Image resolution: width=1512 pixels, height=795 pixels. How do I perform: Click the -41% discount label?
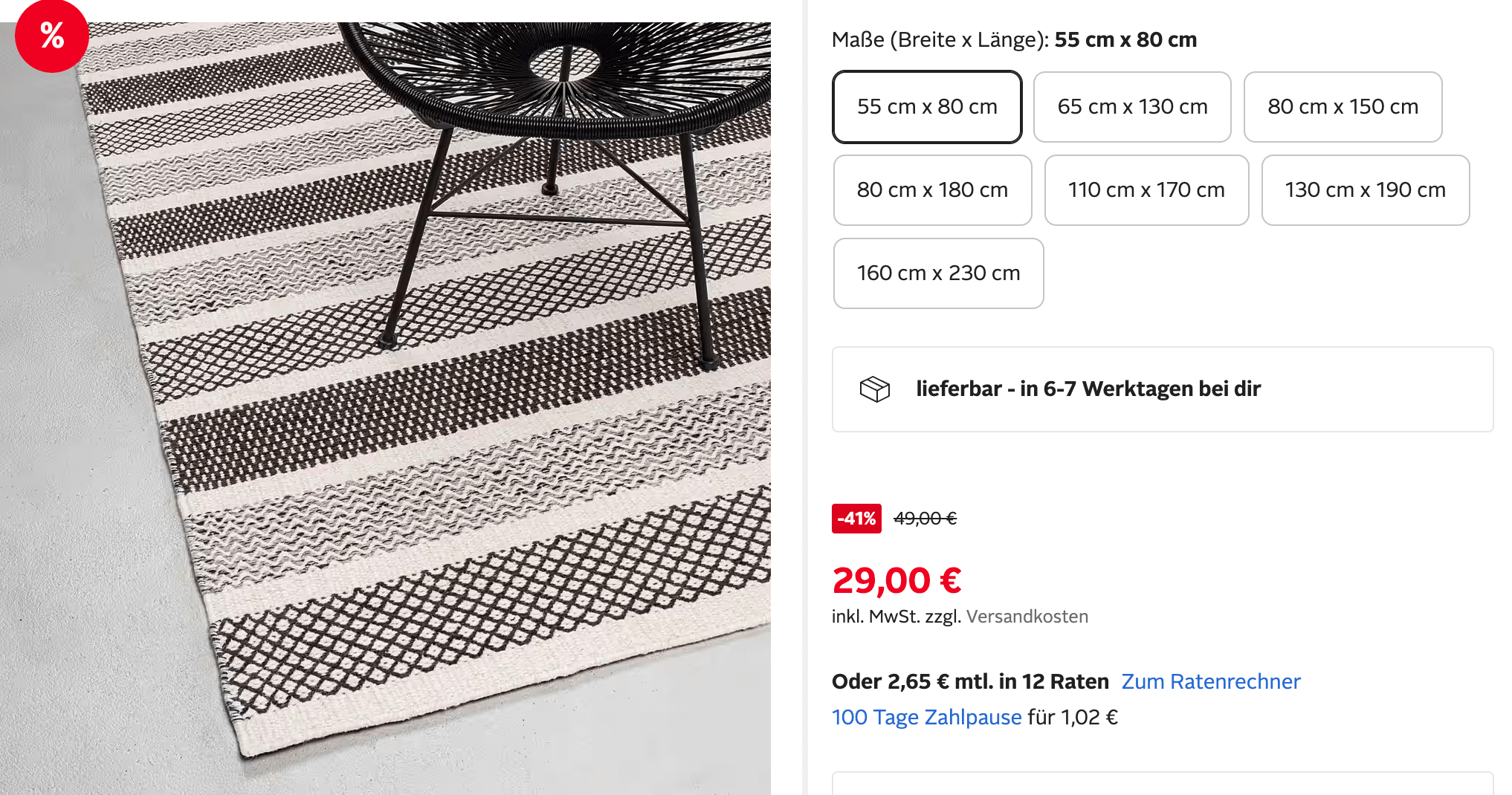tap(856, 519)
